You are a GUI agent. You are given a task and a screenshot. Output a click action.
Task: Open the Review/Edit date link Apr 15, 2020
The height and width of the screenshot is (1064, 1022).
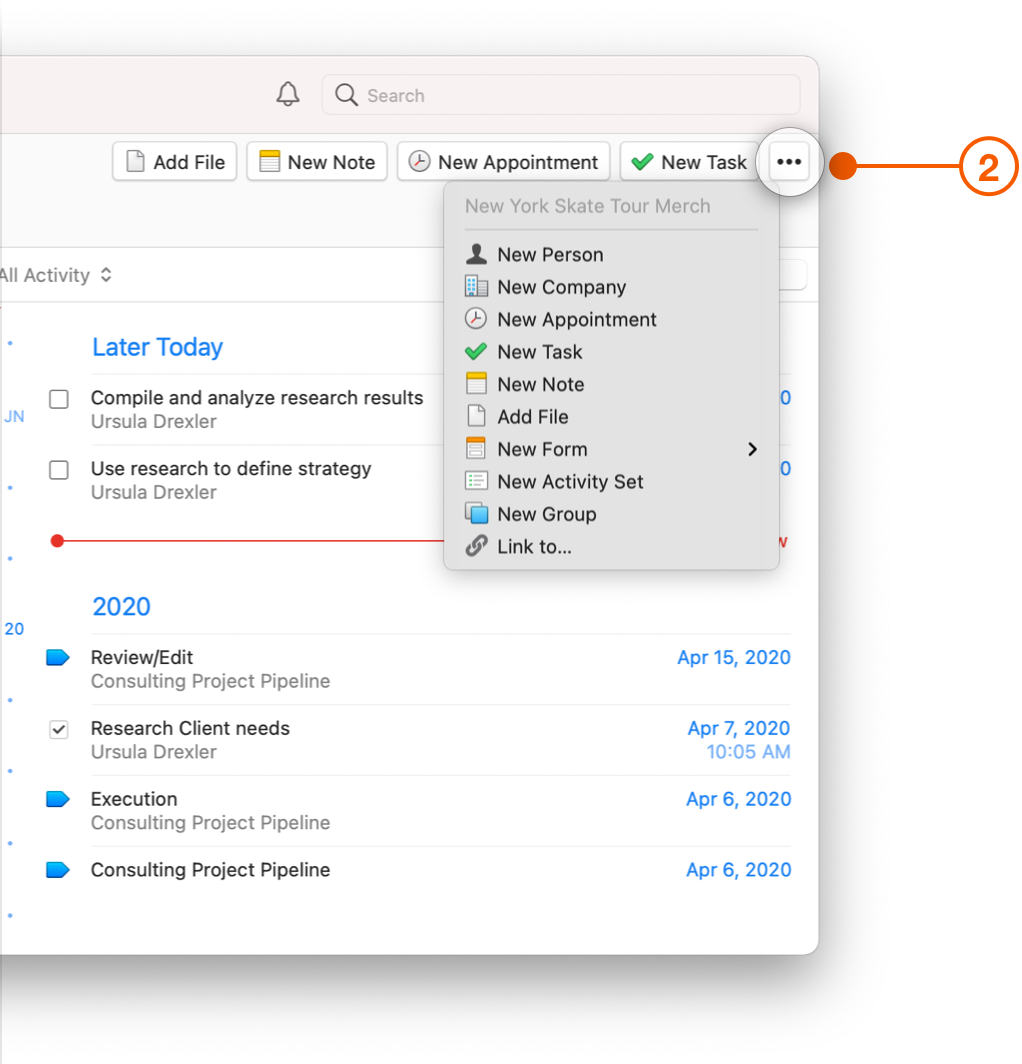click(733, 657)
